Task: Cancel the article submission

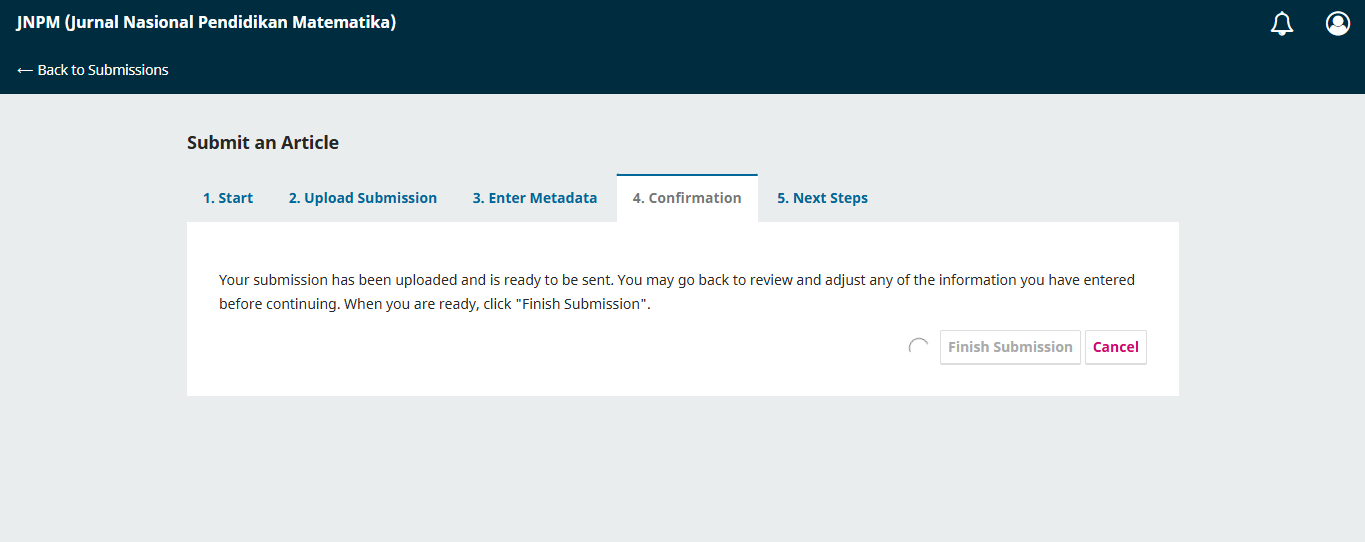Action: pyautogui.click(x=1115, y=347)
